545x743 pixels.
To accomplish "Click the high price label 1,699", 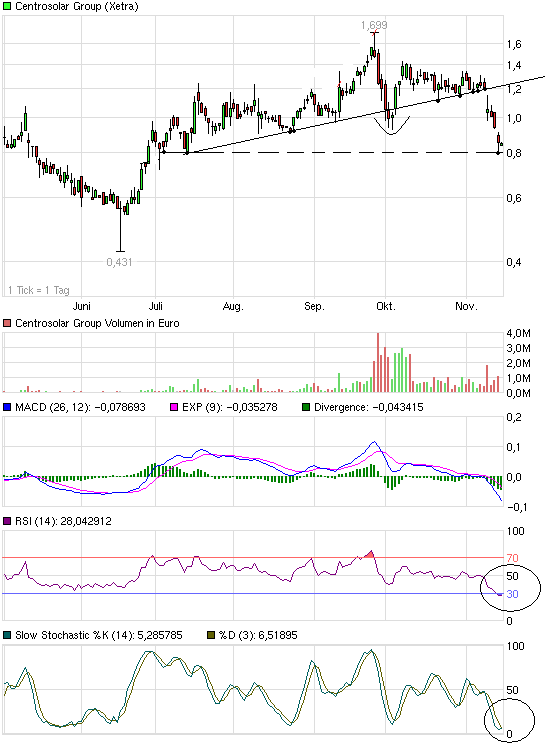I will [374, 25].
